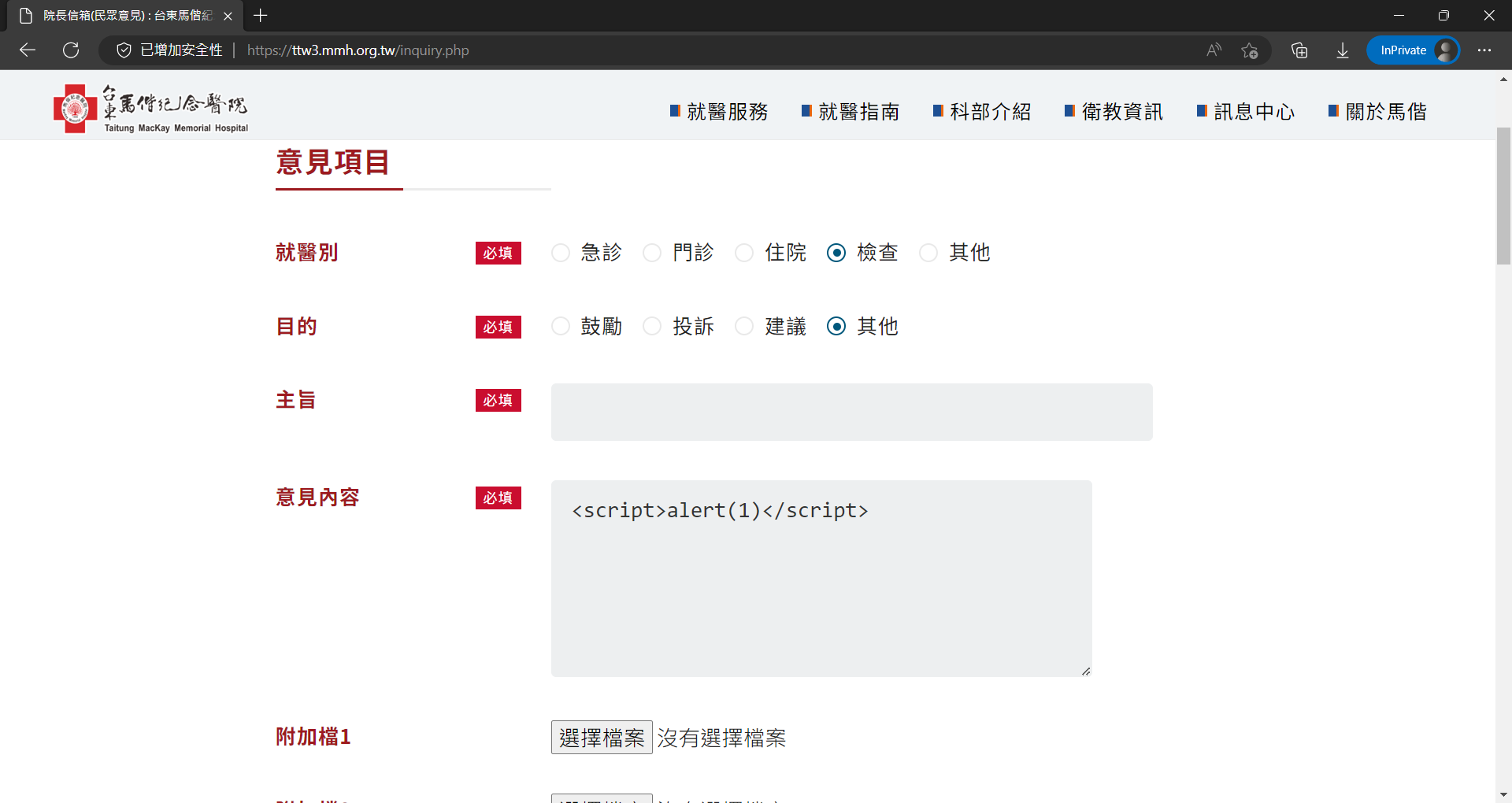Open the 就醫服務 menu

(719, 112)
